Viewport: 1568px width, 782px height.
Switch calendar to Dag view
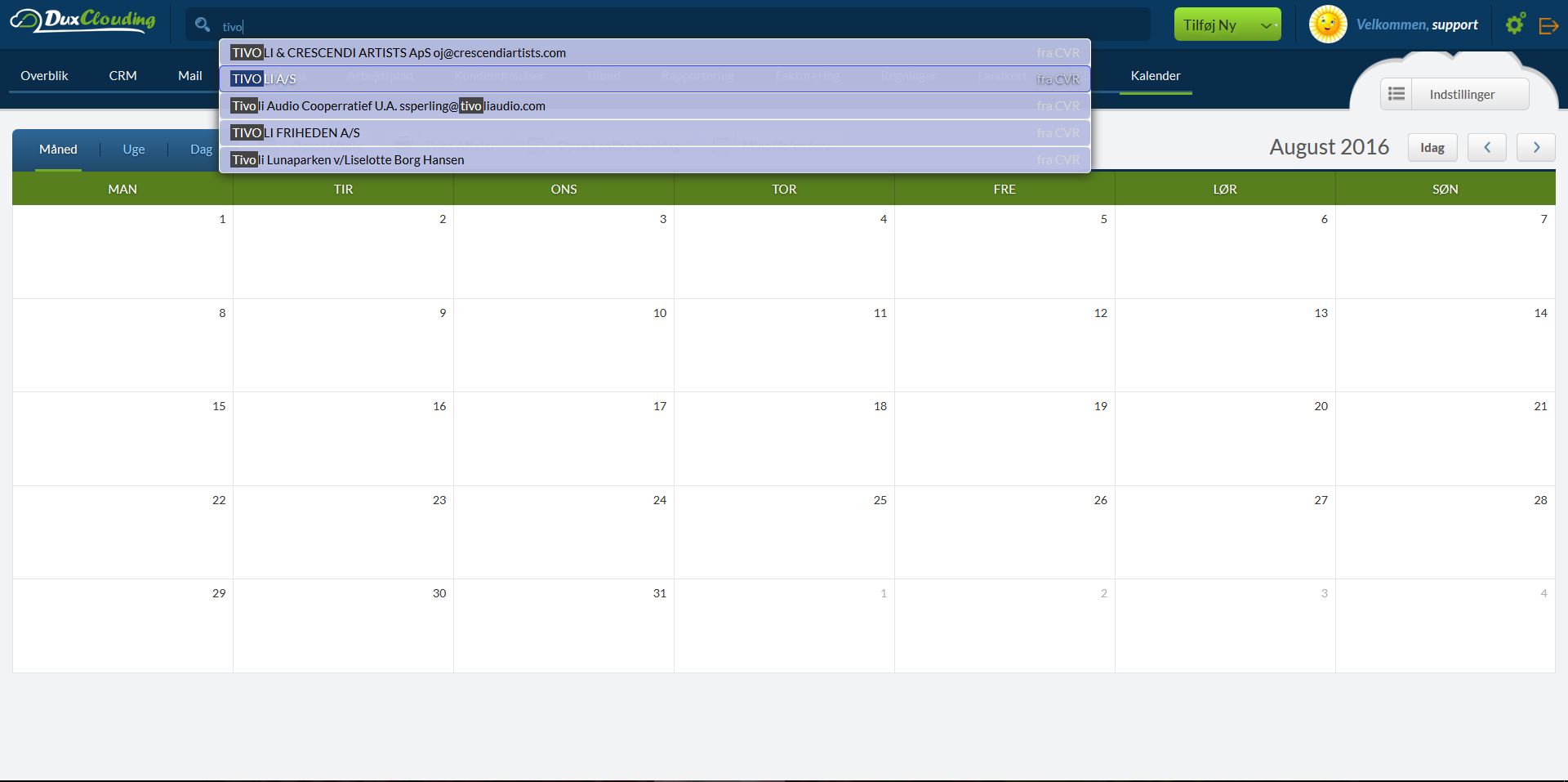201,150
